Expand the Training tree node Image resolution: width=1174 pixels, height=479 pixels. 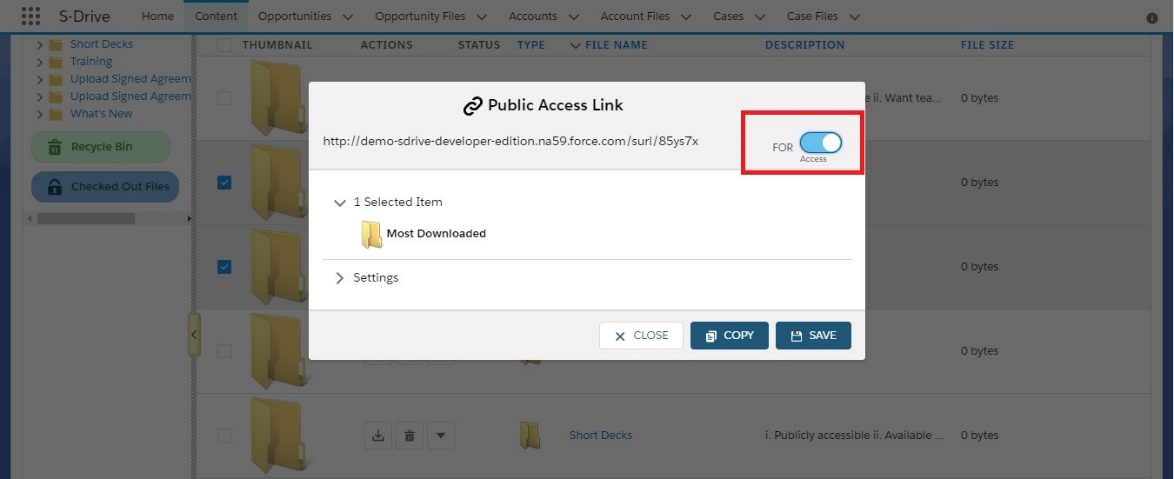coord(40,62)
